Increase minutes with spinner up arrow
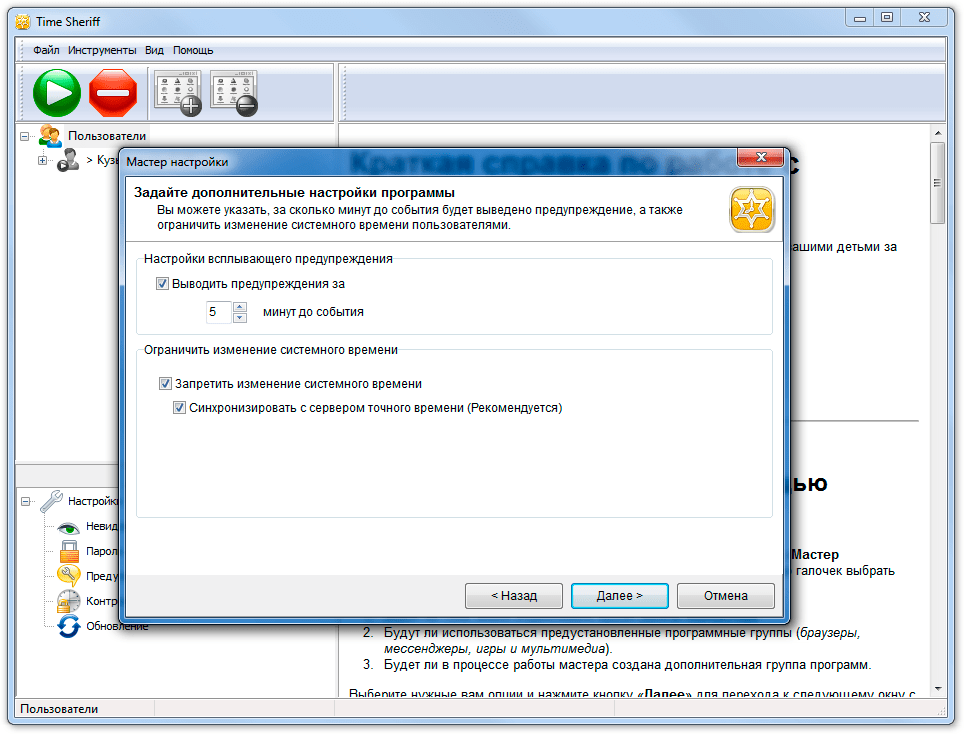964x734 pixels. [240, 307]
